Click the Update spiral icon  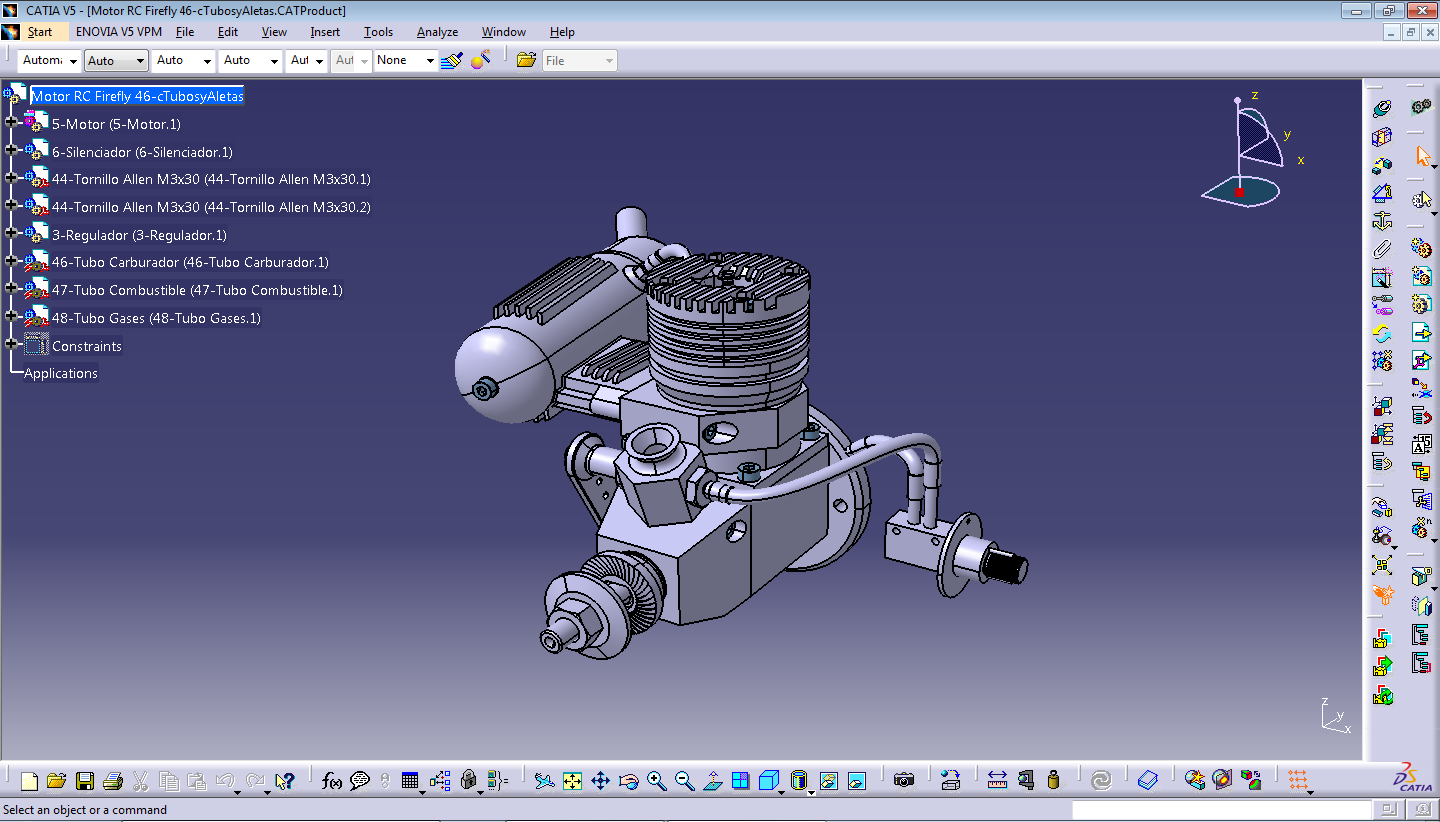click(1101, 781)
